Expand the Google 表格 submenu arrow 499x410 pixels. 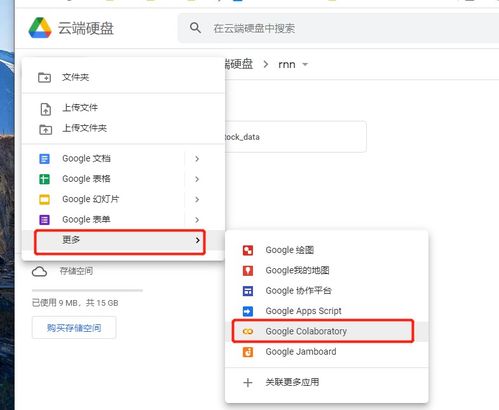click(197, 179)
